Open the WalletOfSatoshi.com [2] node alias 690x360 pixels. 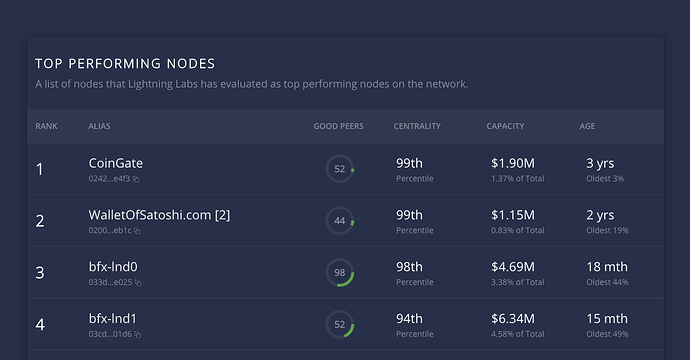159,215
